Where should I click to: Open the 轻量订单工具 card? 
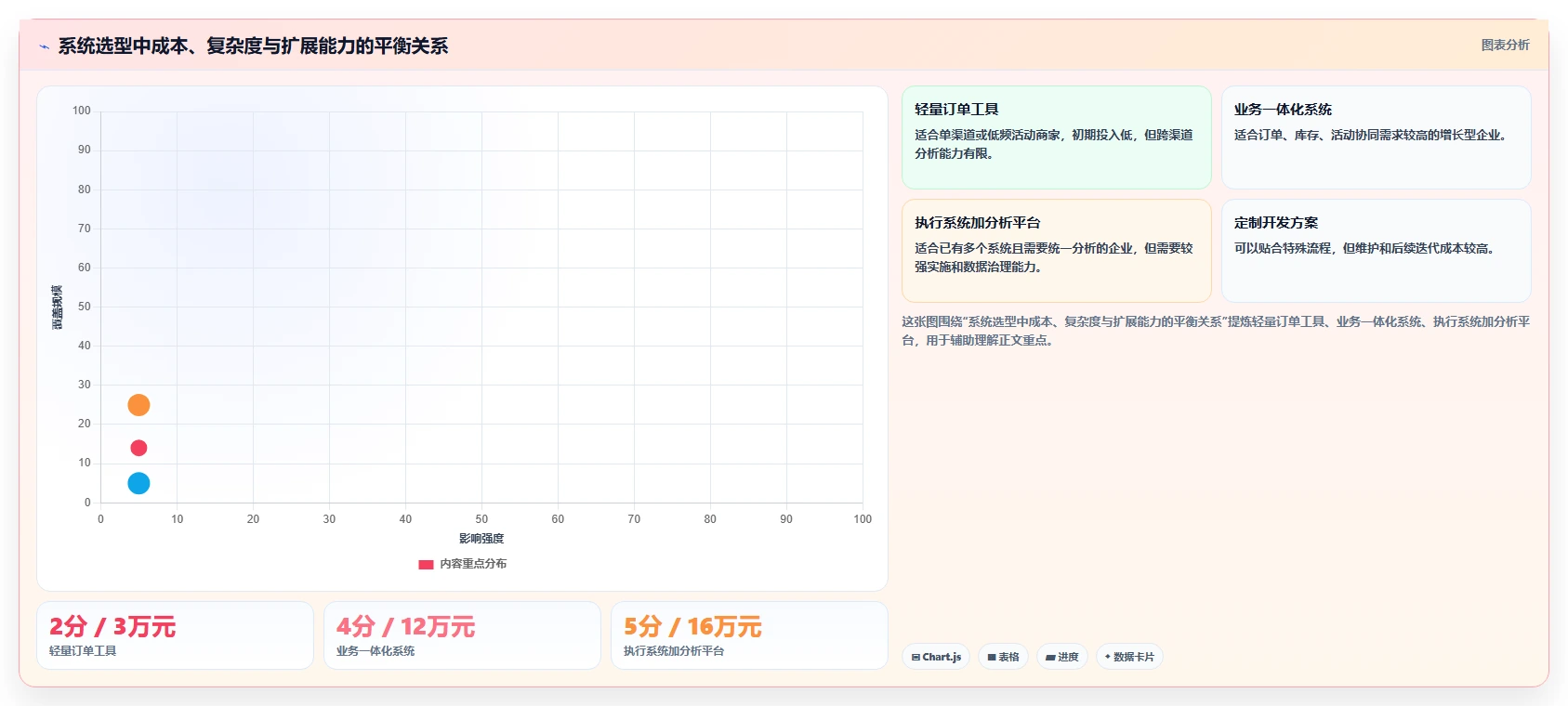point(1057,137)
